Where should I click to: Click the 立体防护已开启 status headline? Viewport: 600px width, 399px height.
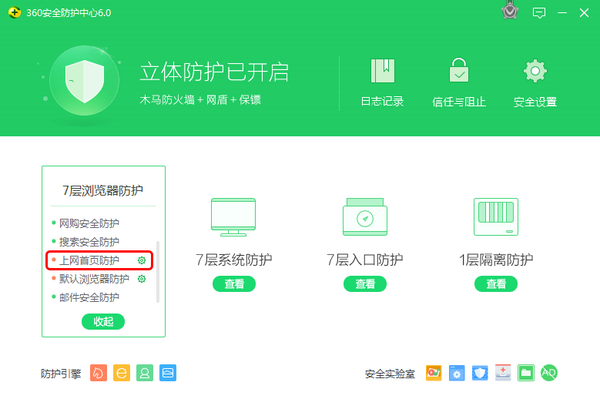pyautogui.click(x=214, y=72)
